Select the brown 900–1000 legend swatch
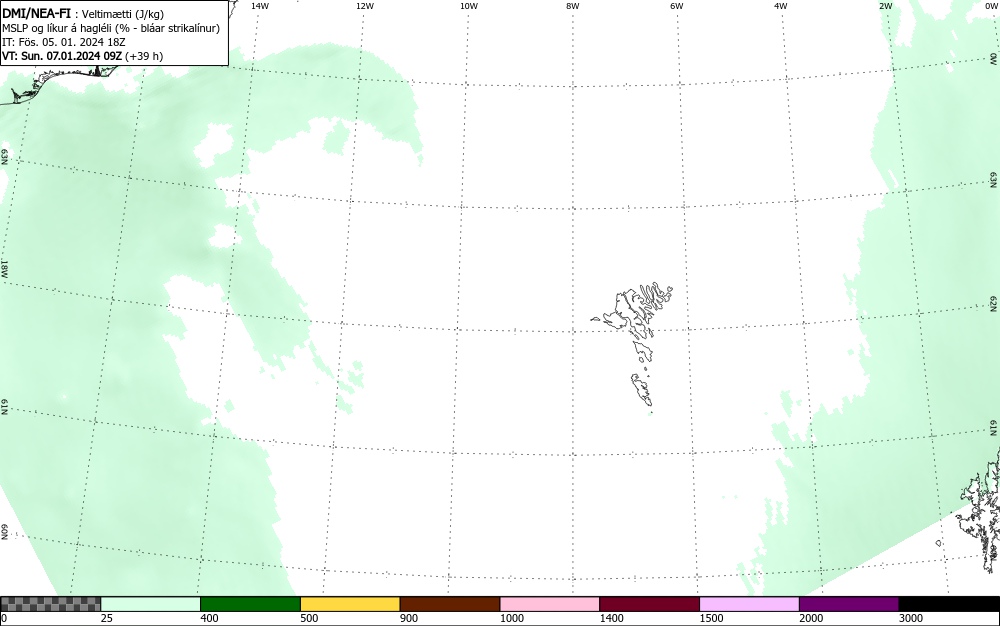The width and height of the screenshot is (1000, 626). pyautogui.click(x=450, y=604)
